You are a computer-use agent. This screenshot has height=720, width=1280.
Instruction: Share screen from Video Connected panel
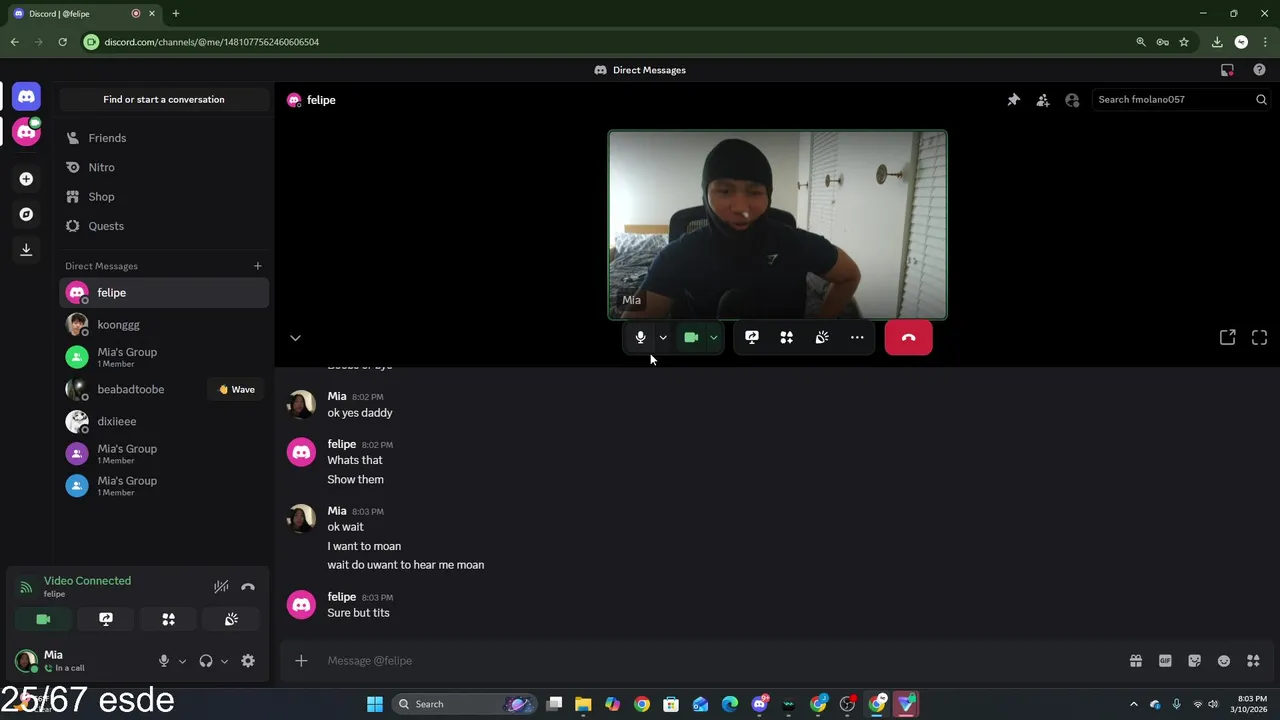(x=106, y=619)
